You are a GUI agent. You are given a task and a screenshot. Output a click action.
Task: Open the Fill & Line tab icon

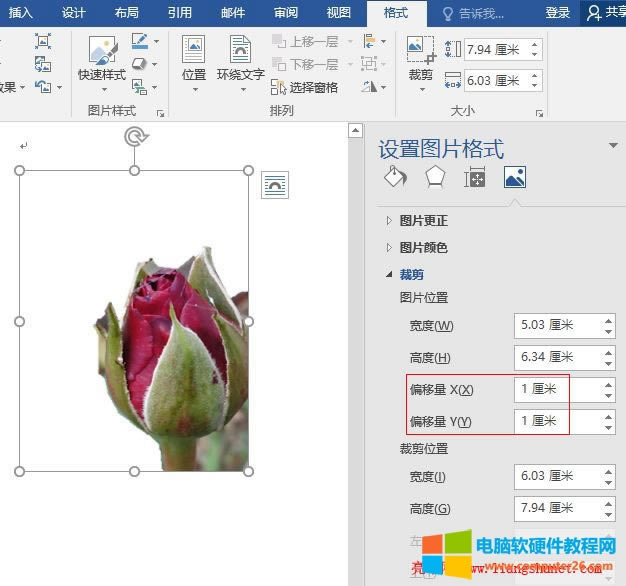(395, 178)
